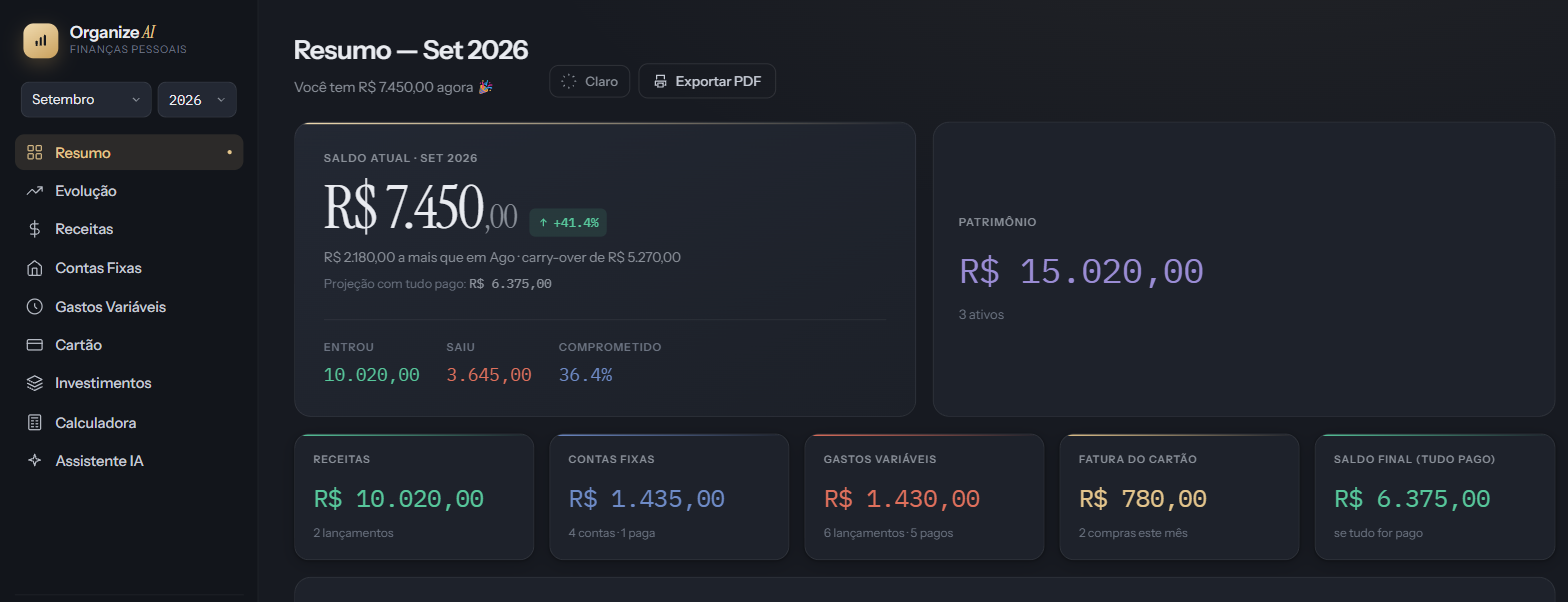1568x602 pixels.
Task: Go to the Evolução section
Action: point(129,190)
